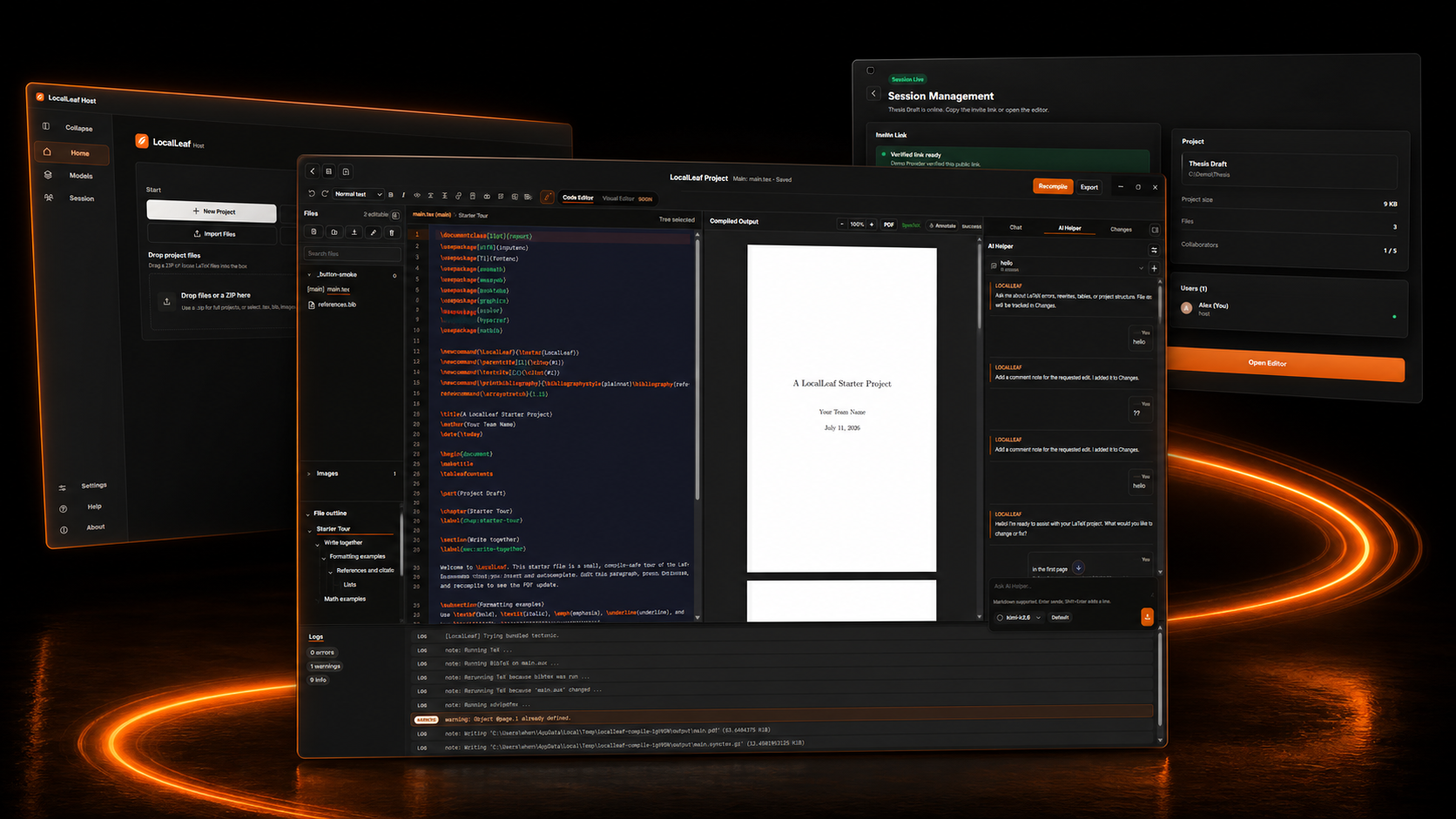Collapse the _button-smoke folder

point(309,274)
